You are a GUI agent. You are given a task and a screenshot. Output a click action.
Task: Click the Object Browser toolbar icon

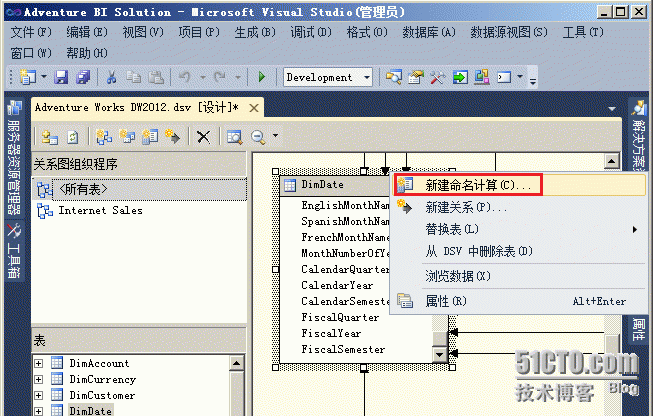click(482, 77)
